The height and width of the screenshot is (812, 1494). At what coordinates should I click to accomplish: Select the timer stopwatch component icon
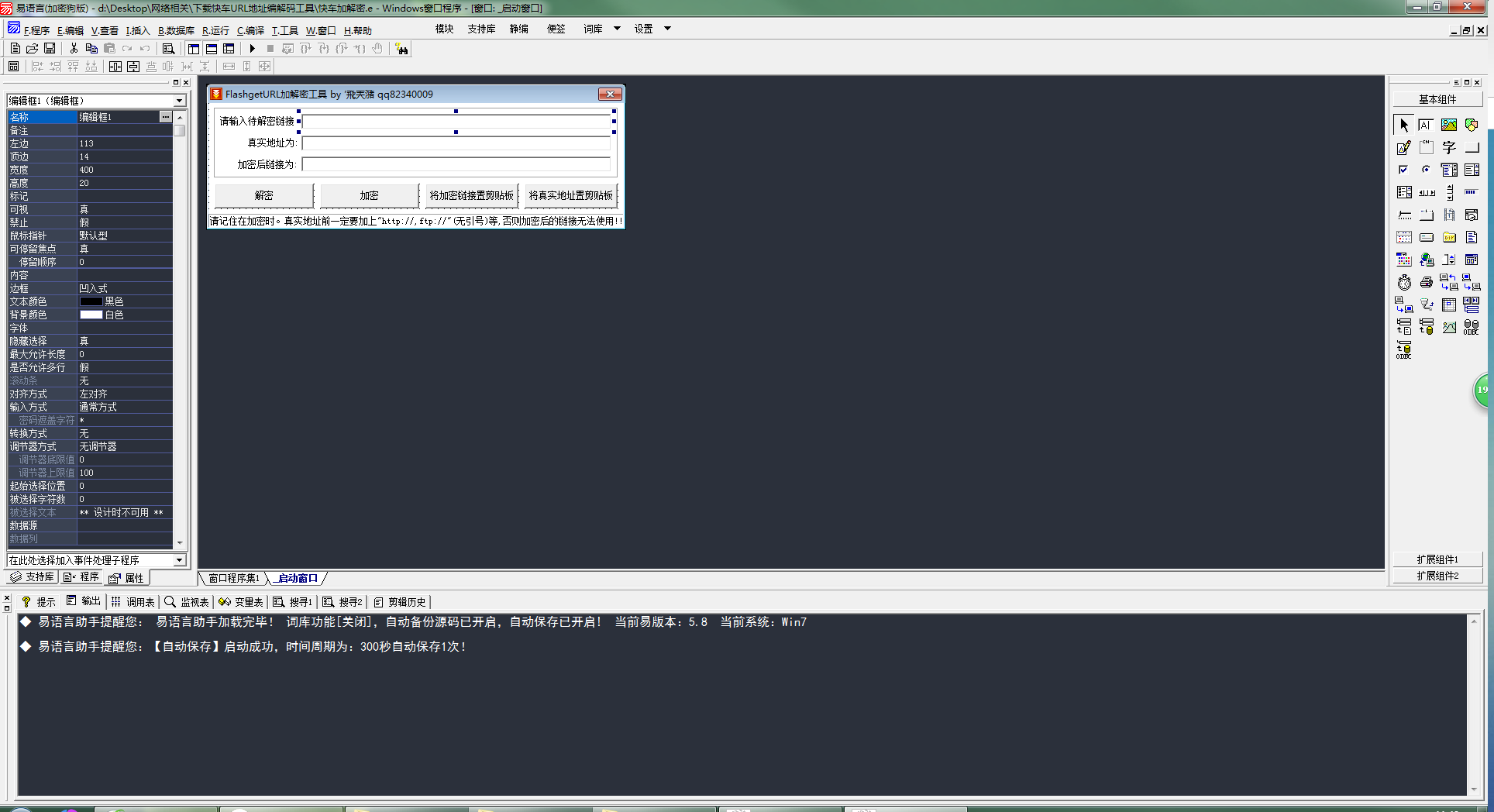1404,282
